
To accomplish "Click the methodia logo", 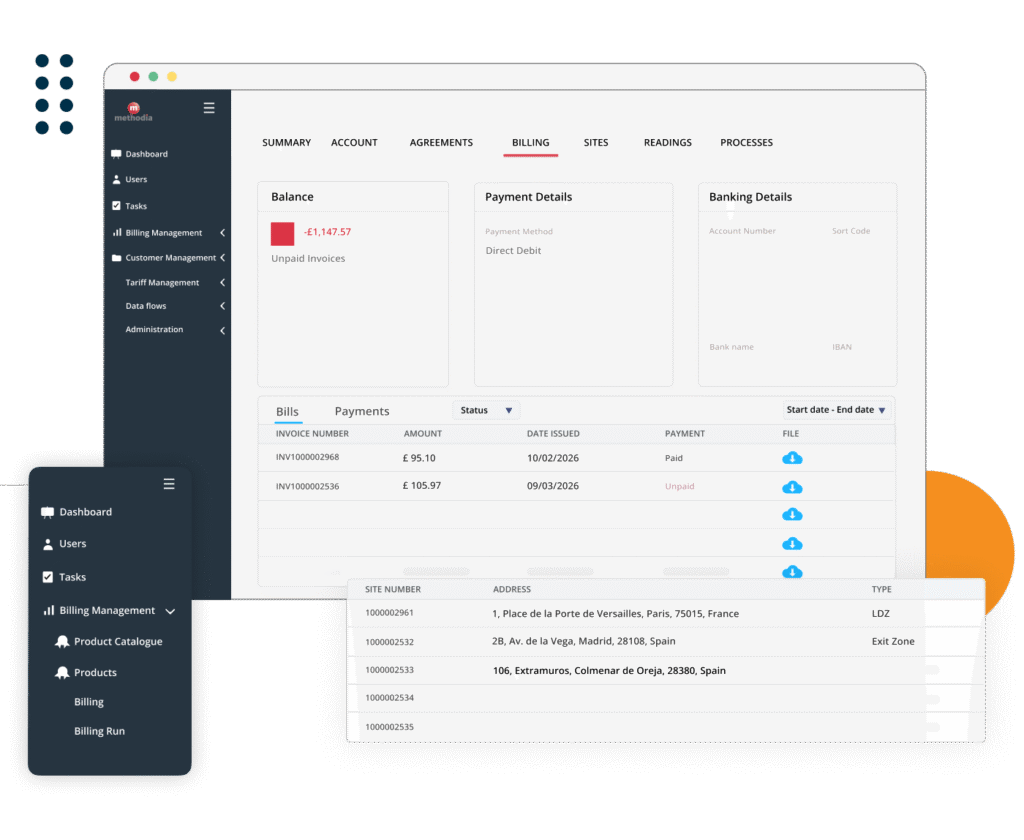I will click(x=134, y=111).
